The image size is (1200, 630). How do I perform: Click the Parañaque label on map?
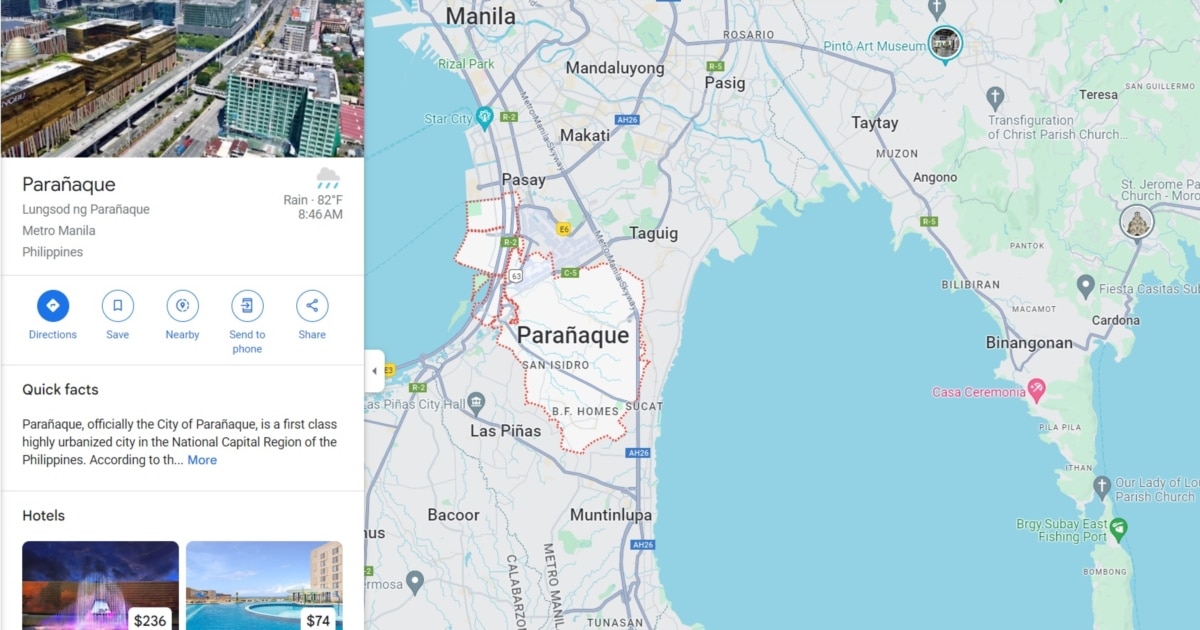tap(573, 336)
